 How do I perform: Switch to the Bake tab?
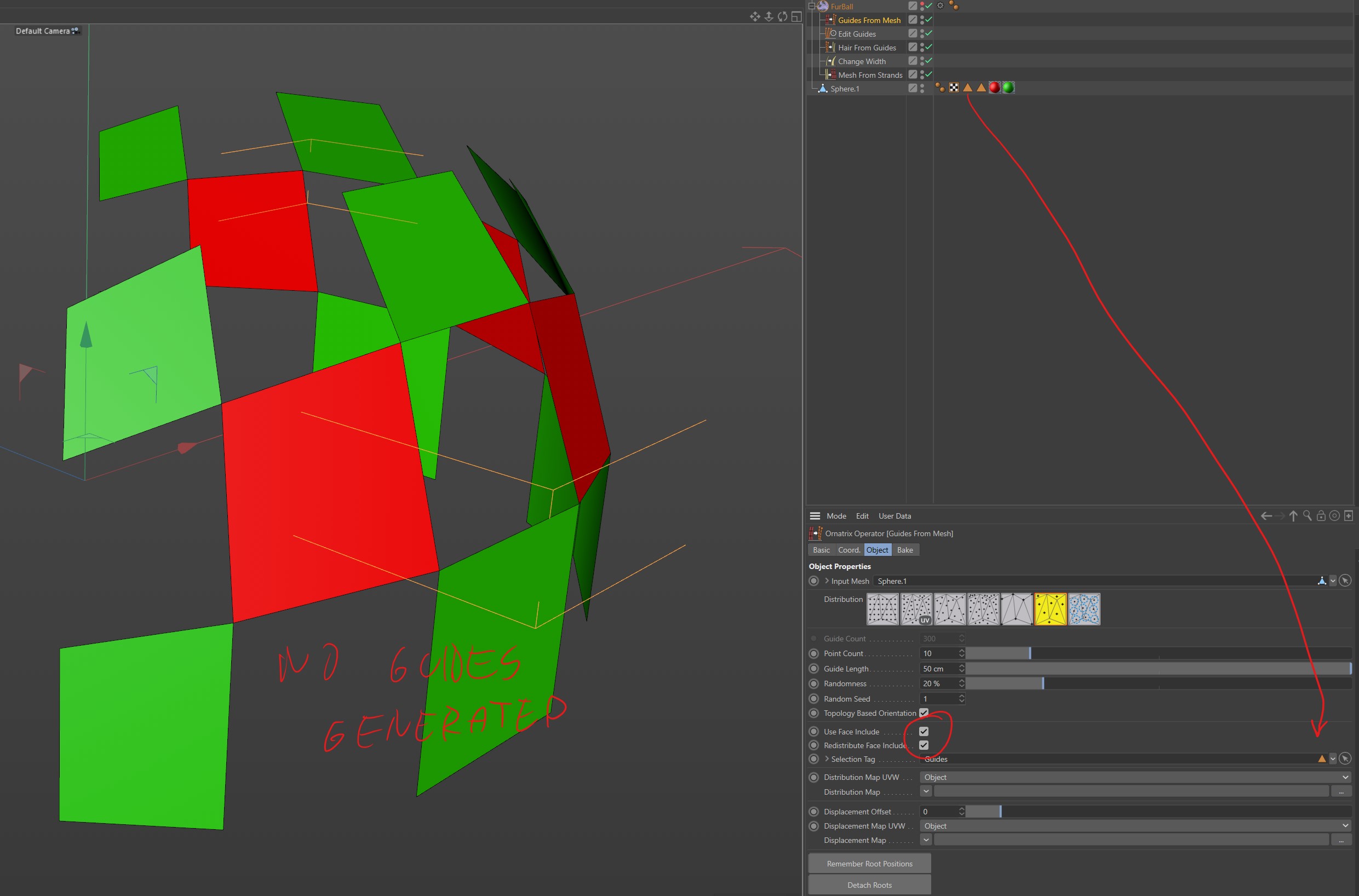(x=905, y=550)
